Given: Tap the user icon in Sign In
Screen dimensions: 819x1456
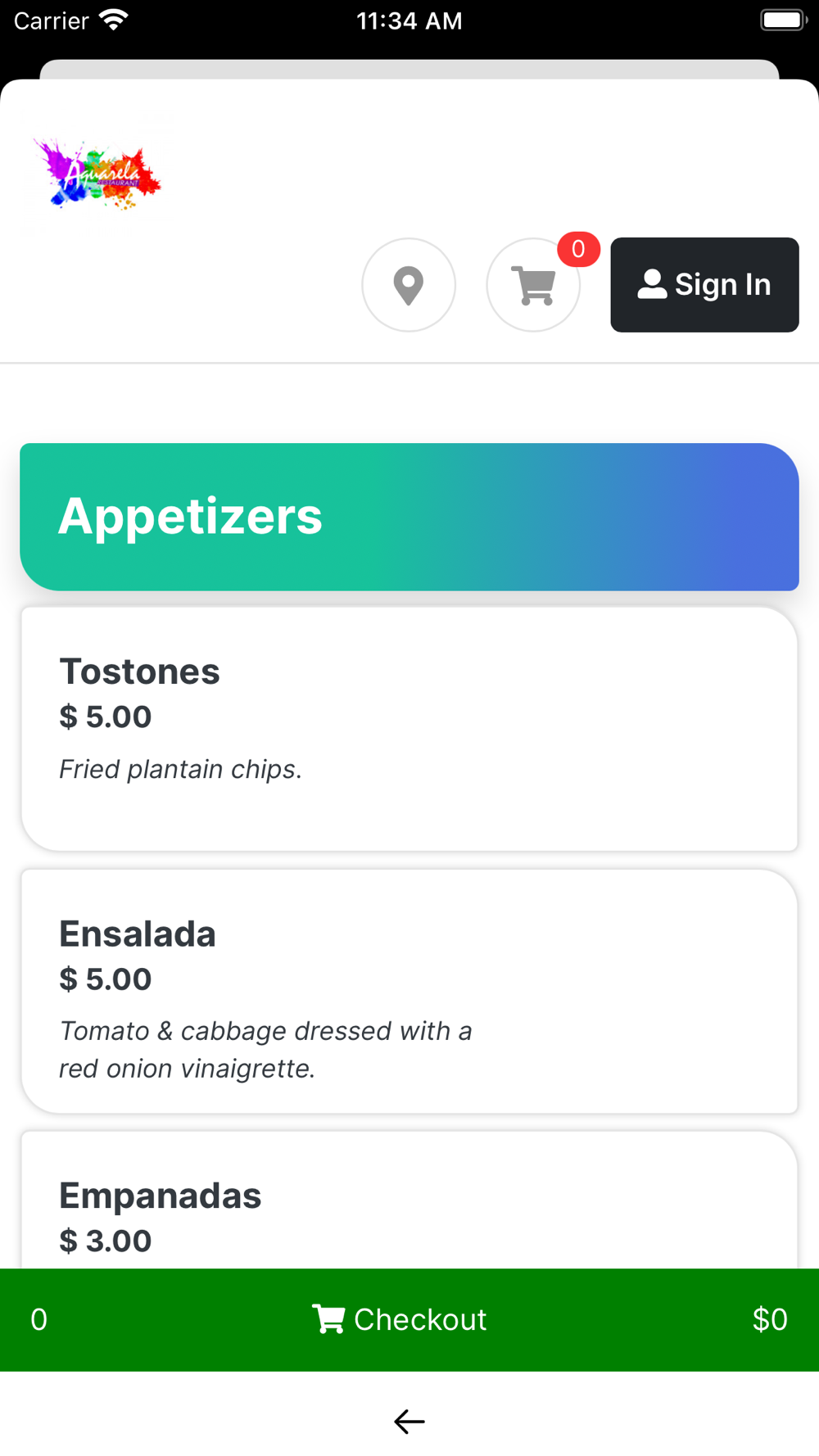Looking at the screenshot, I should click(652, 284).
